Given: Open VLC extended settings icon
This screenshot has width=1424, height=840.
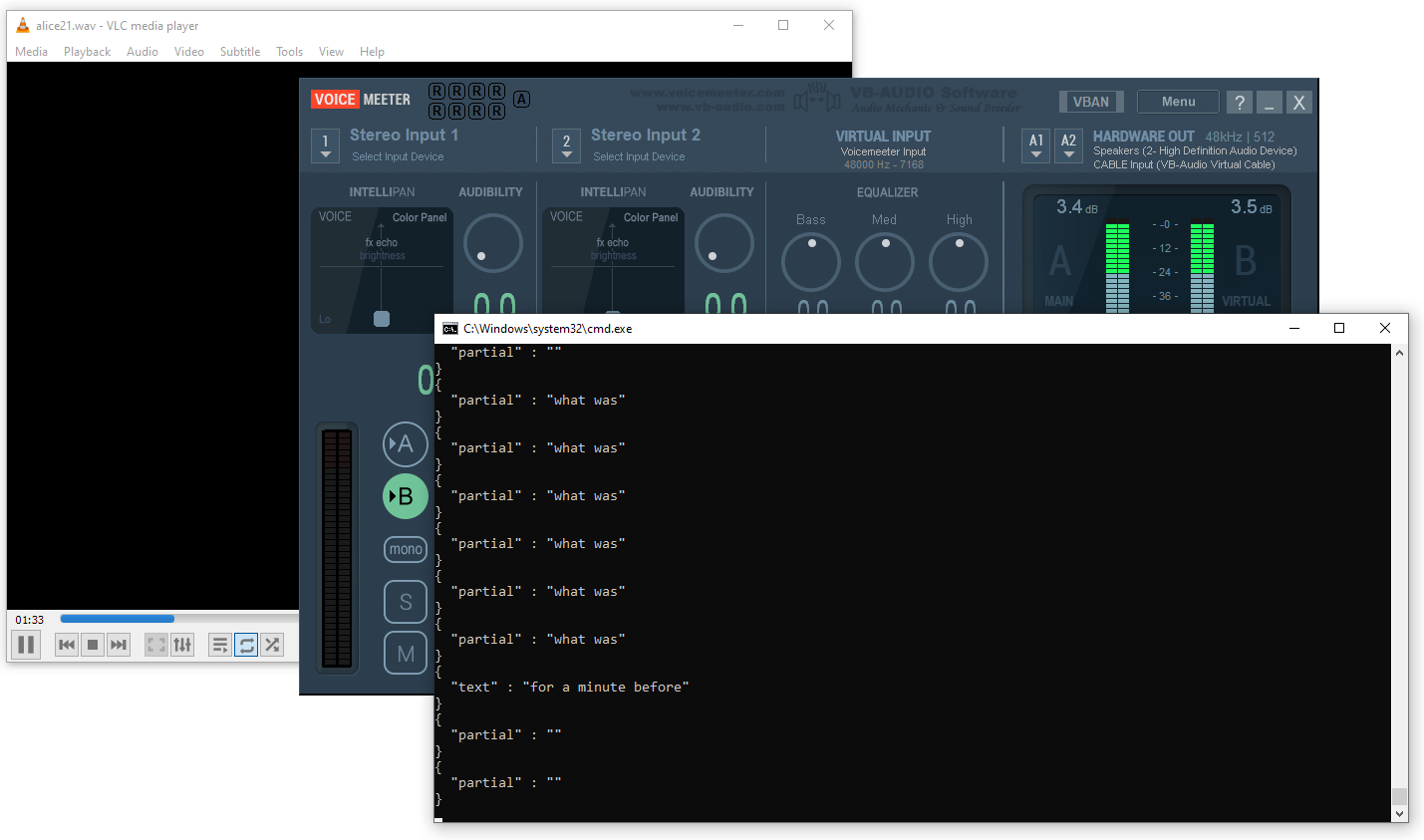Looking at the screenshot, I should click(182, 645).
